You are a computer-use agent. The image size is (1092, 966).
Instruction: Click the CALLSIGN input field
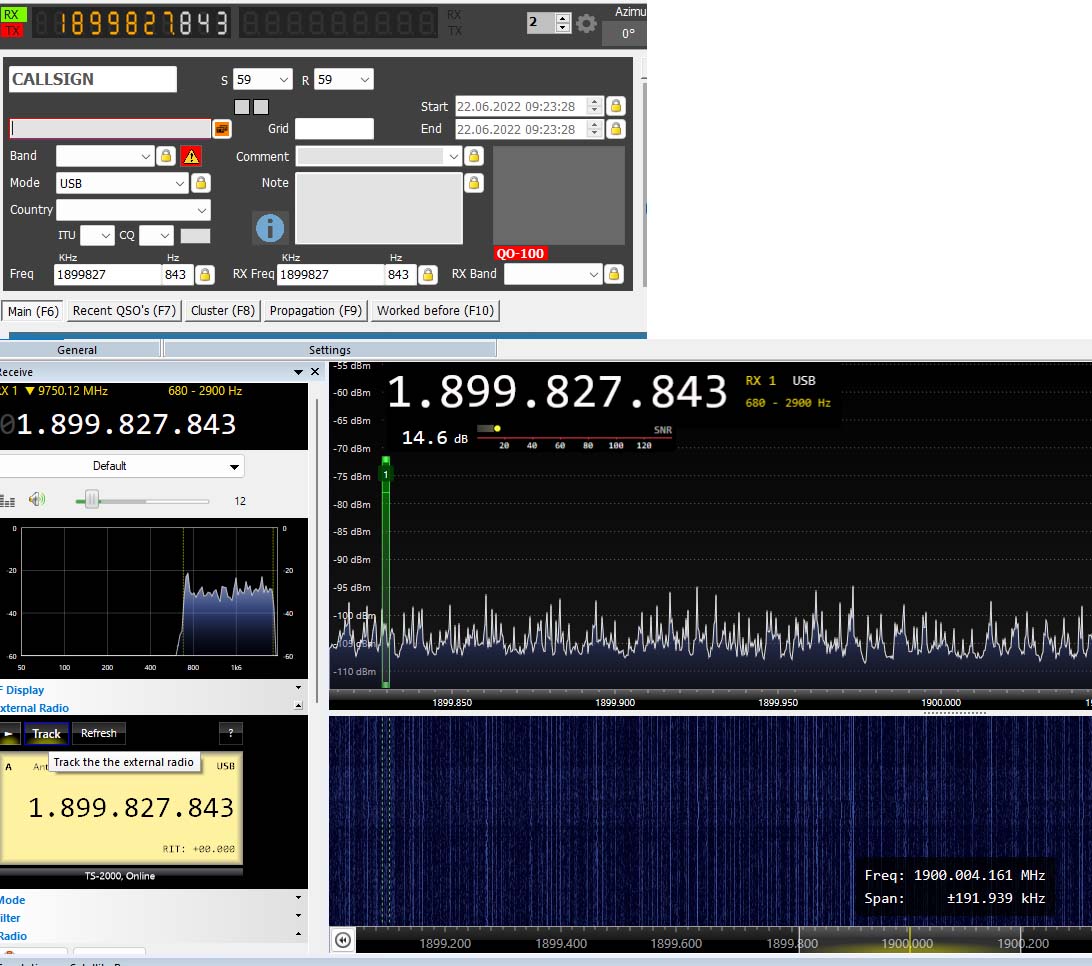click(93, 79)
